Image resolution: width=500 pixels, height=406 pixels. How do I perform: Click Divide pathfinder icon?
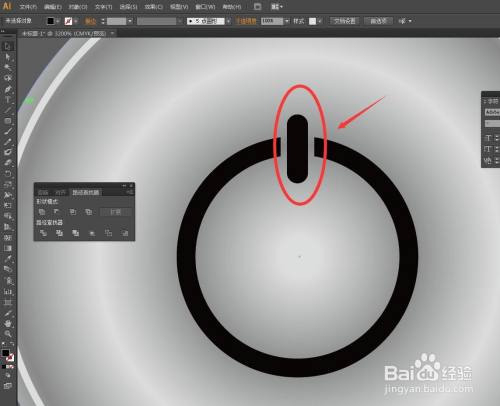43,233
